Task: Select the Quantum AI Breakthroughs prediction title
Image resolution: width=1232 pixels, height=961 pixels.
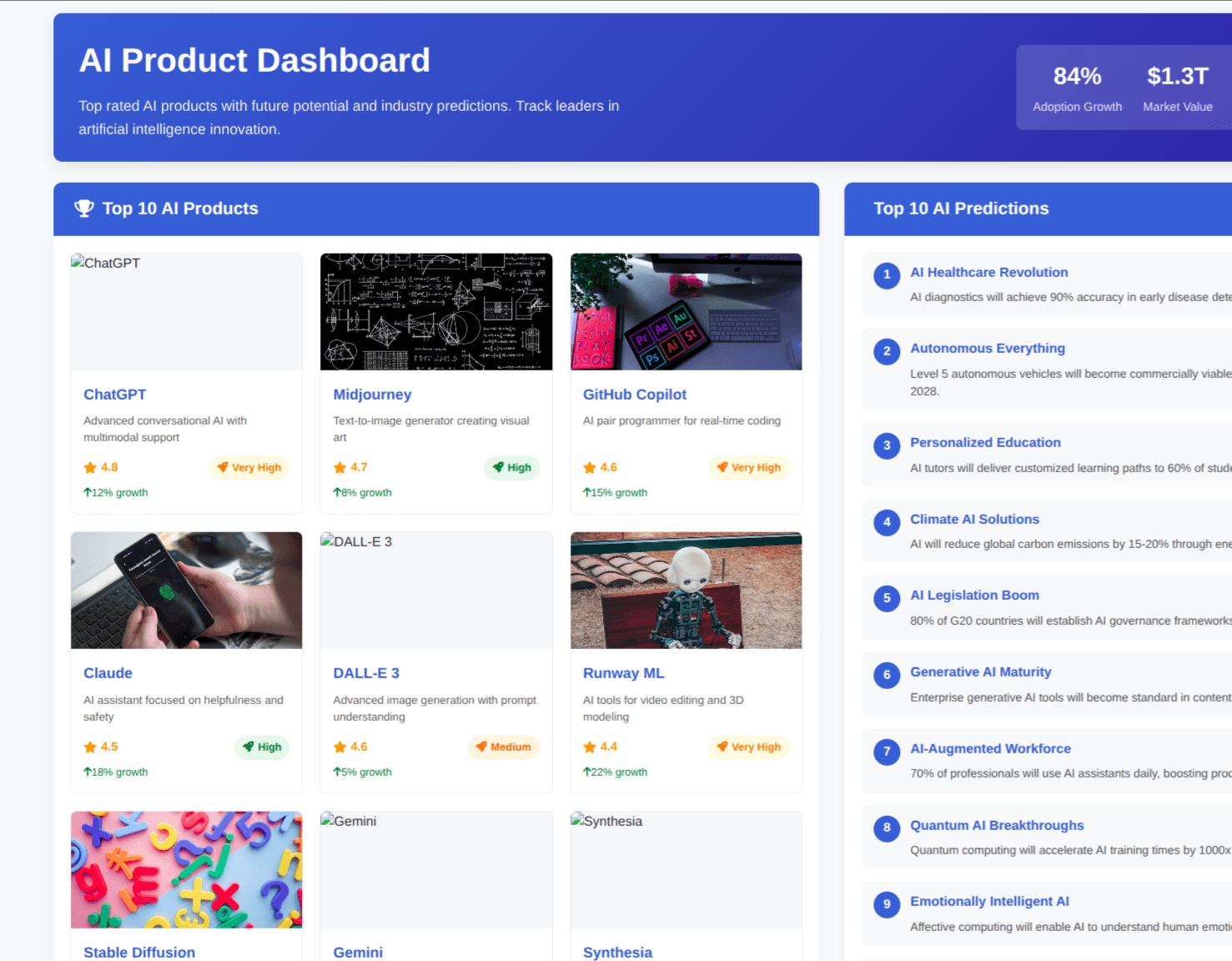Action: click(x=997, y=826)
